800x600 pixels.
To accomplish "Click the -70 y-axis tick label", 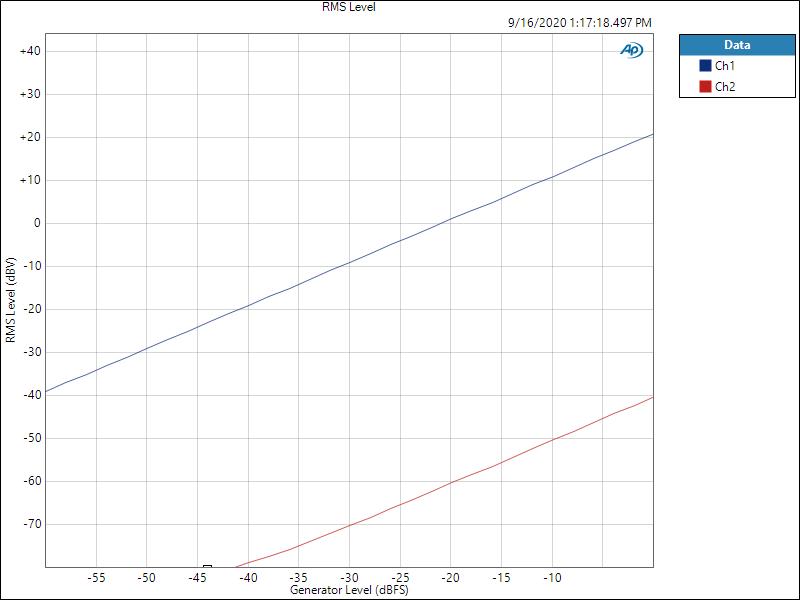I will (x=31, y=524).
